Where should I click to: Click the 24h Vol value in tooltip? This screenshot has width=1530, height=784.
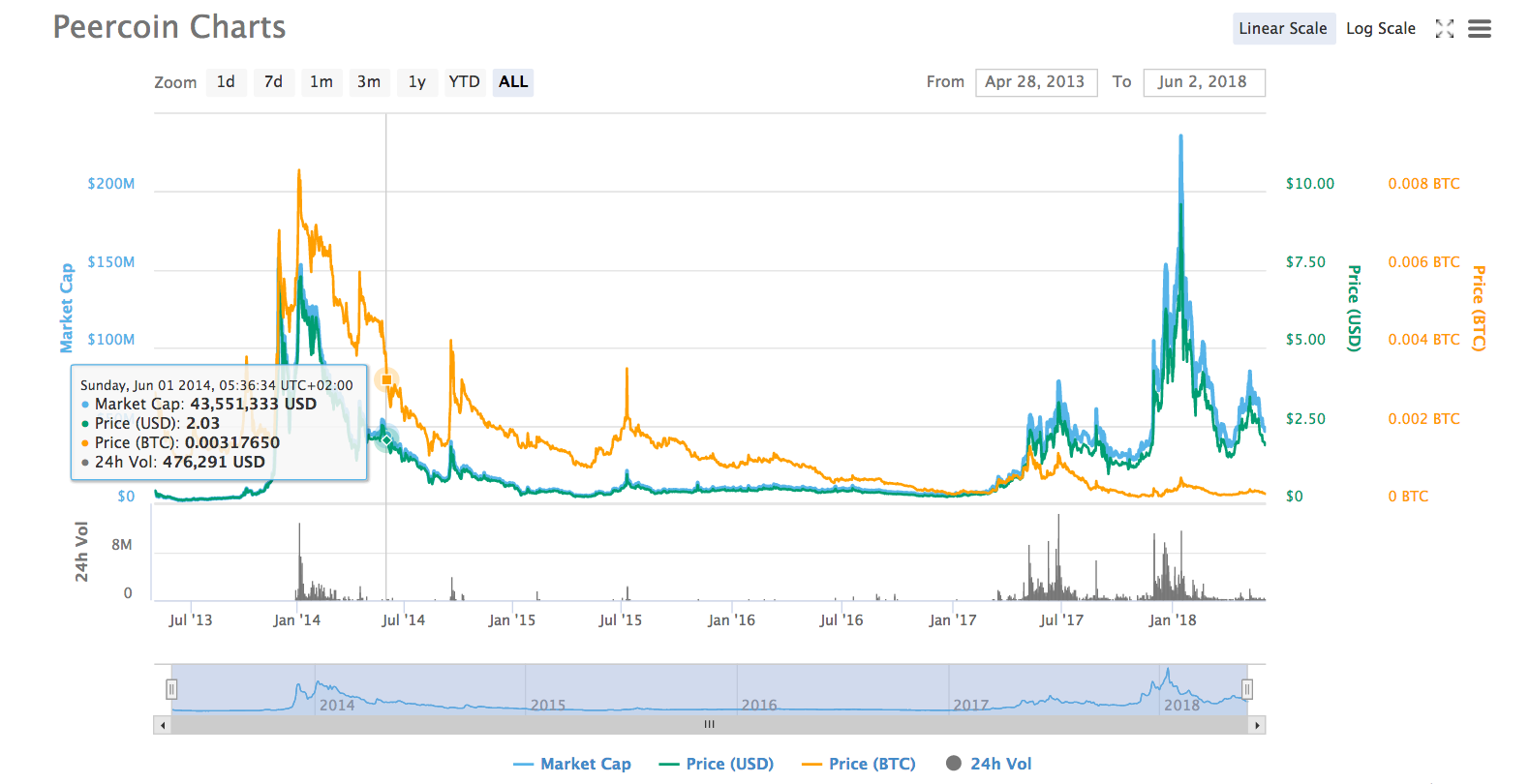pos(214,462)
